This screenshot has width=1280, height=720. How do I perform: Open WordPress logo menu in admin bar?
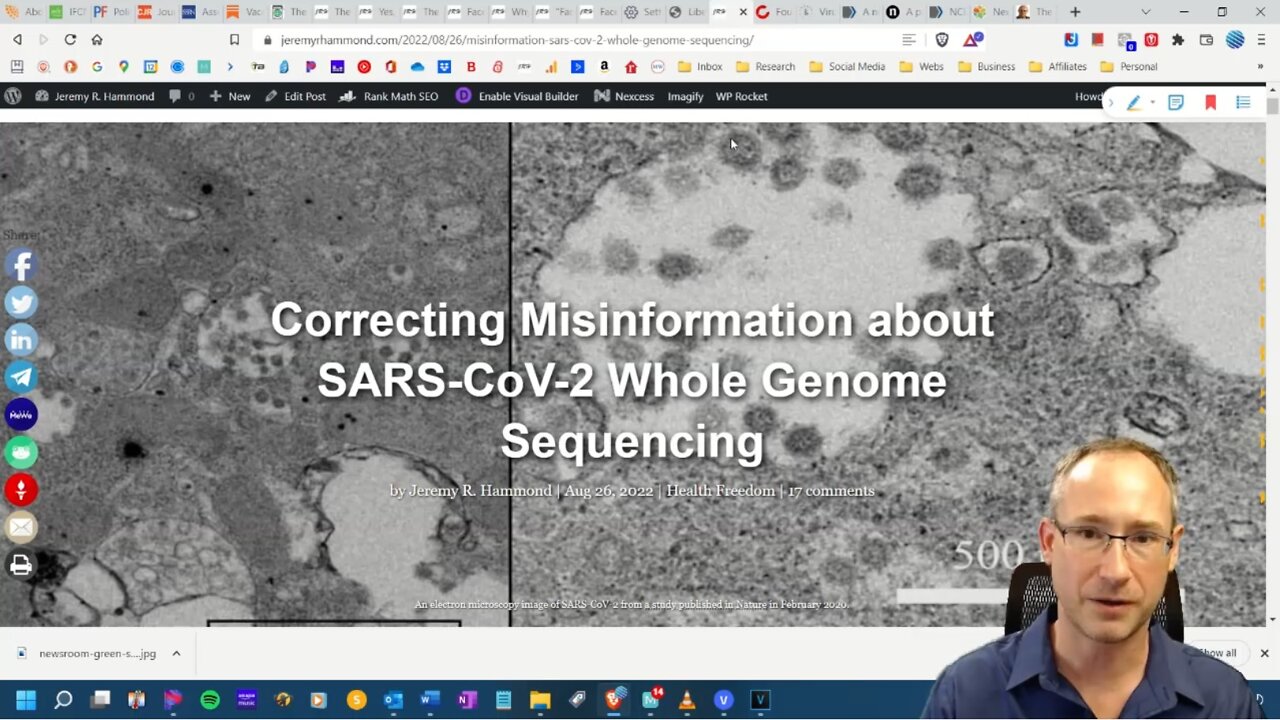(x=13, y=96)
